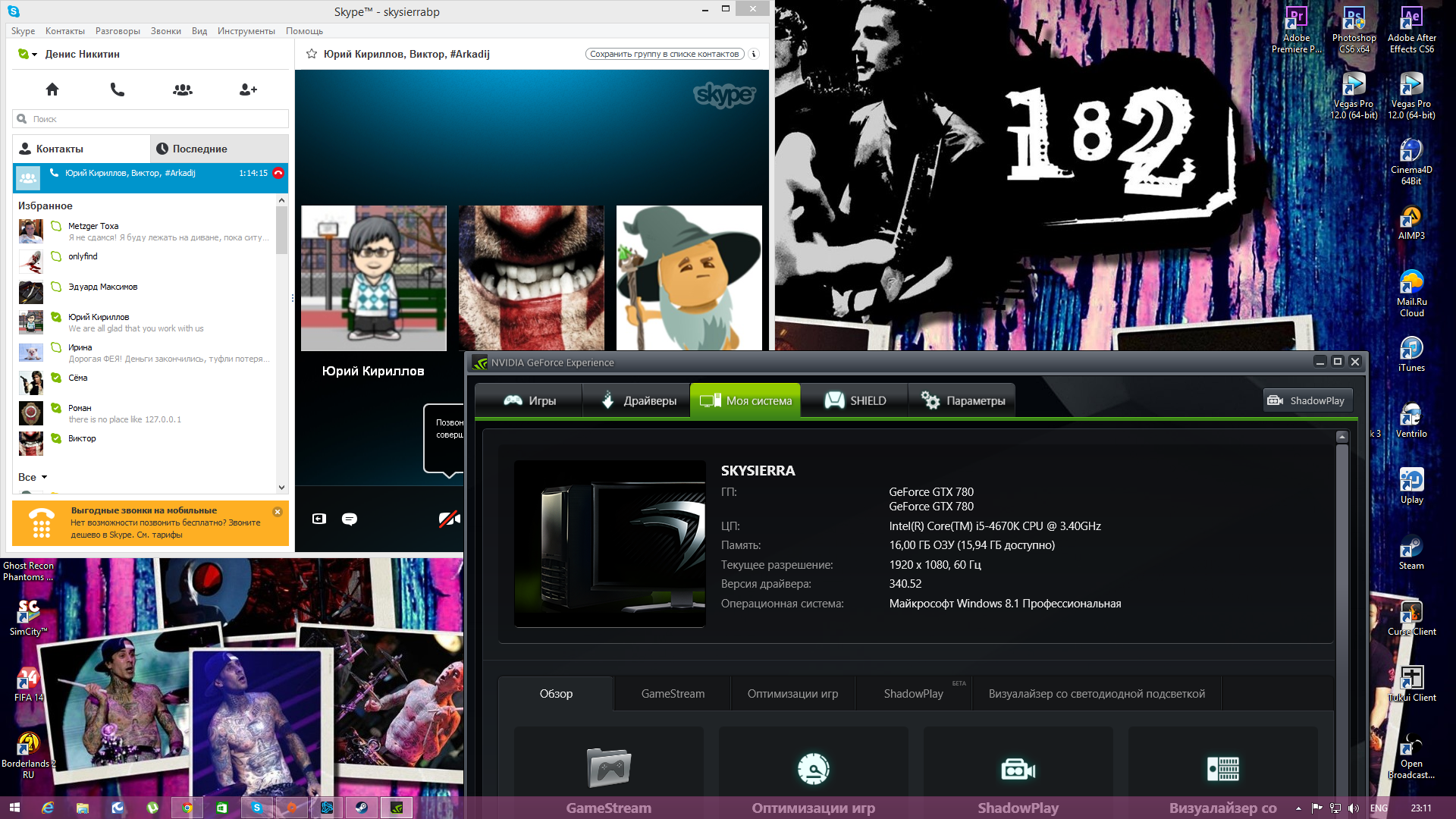Open the Ventrilo desktop shortcut
The width and height of the screenshot is (1456, 819).
point(1411,420)
